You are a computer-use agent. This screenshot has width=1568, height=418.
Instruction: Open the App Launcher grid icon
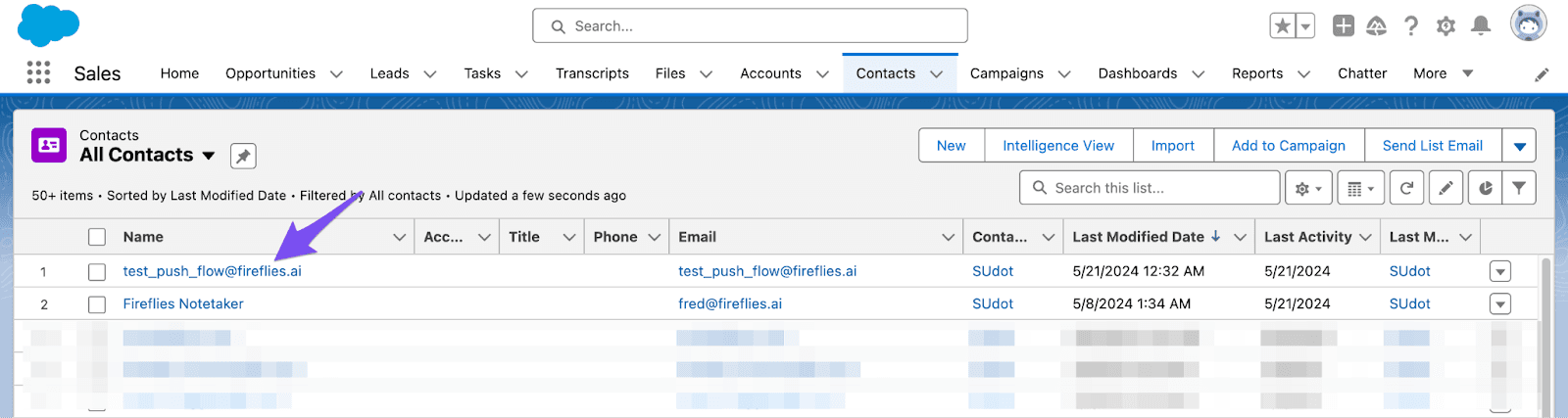(x=38, y=72)
